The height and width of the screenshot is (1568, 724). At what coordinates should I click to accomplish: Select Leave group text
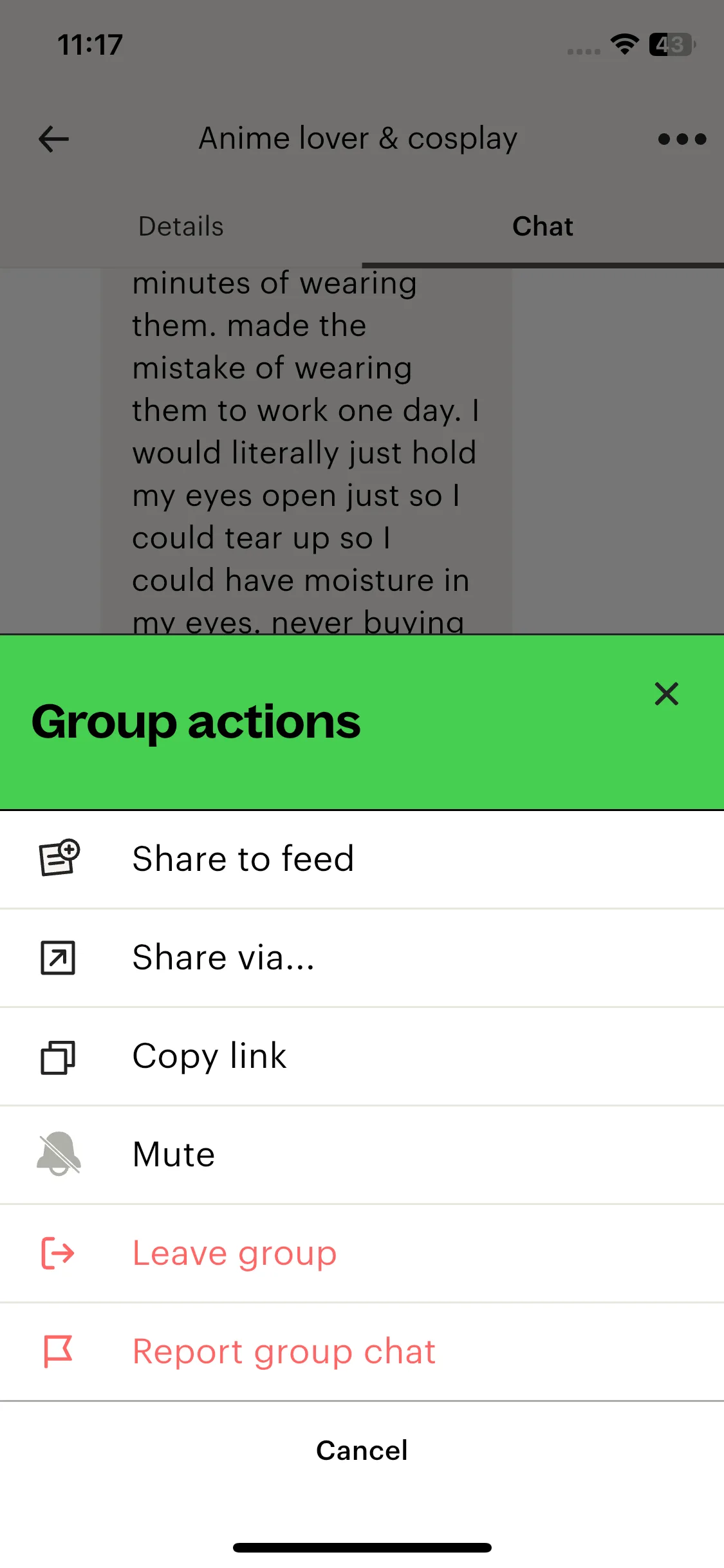point(234,1253)
